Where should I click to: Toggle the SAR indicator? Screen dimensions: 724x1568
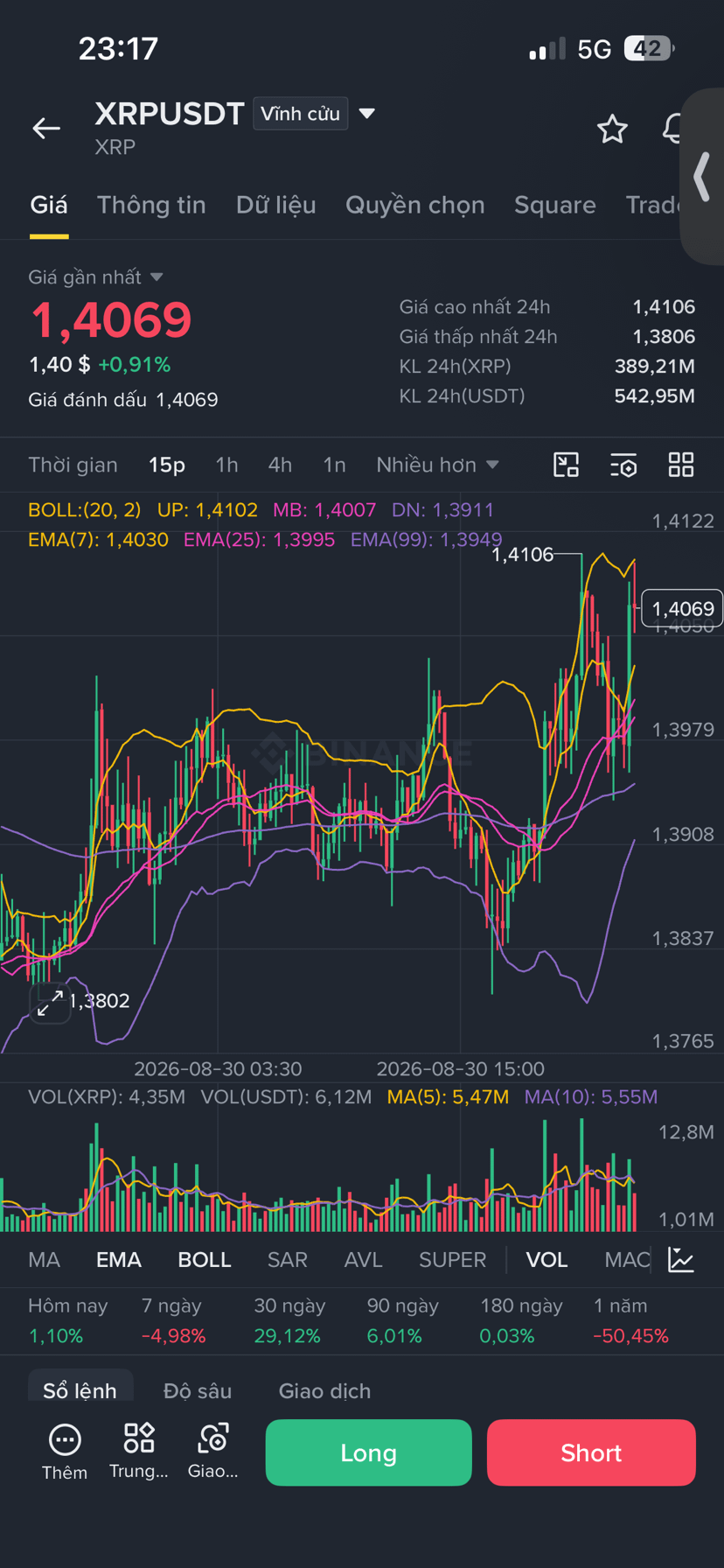287,1260
